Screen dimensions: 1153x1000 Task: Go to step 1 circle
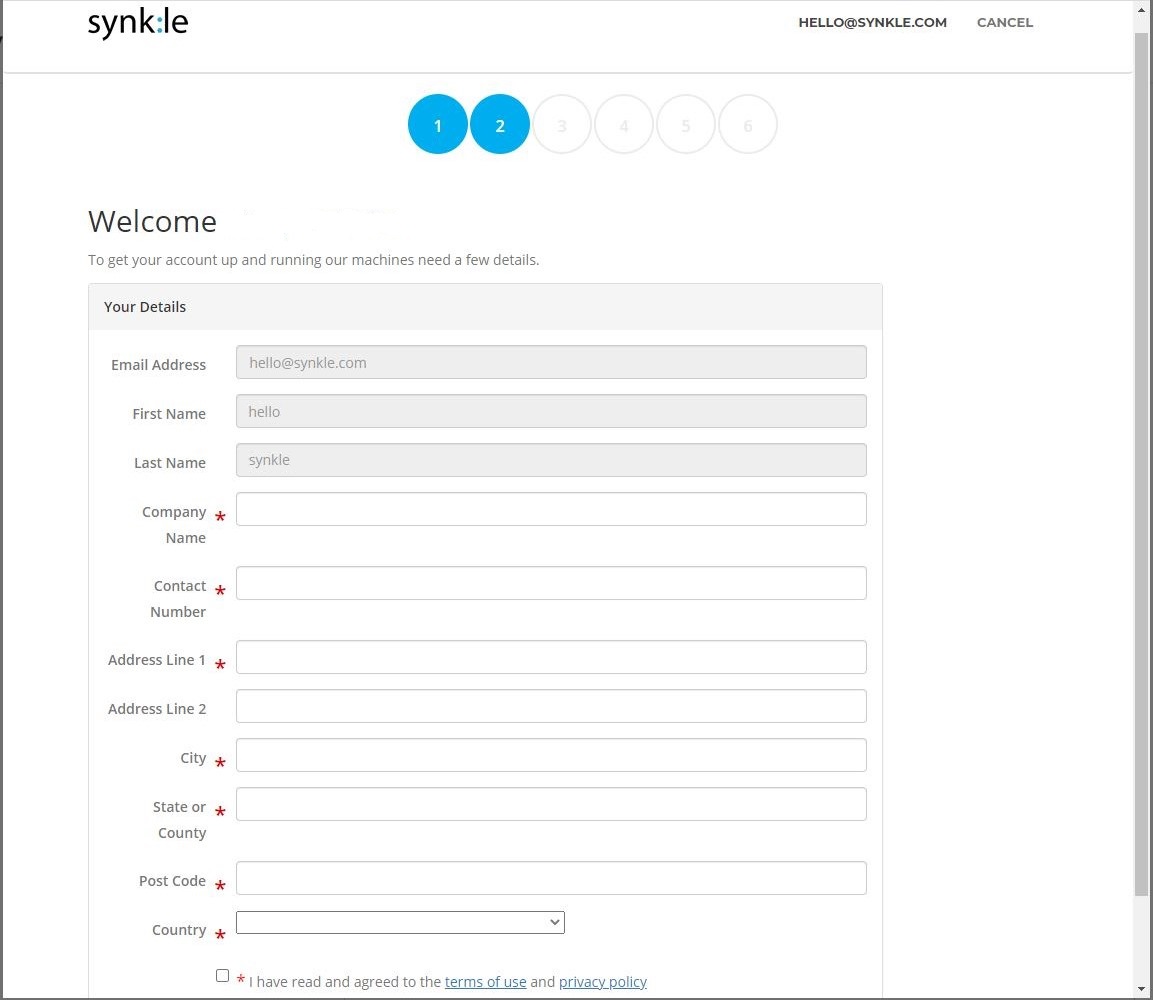pos(438,124)
